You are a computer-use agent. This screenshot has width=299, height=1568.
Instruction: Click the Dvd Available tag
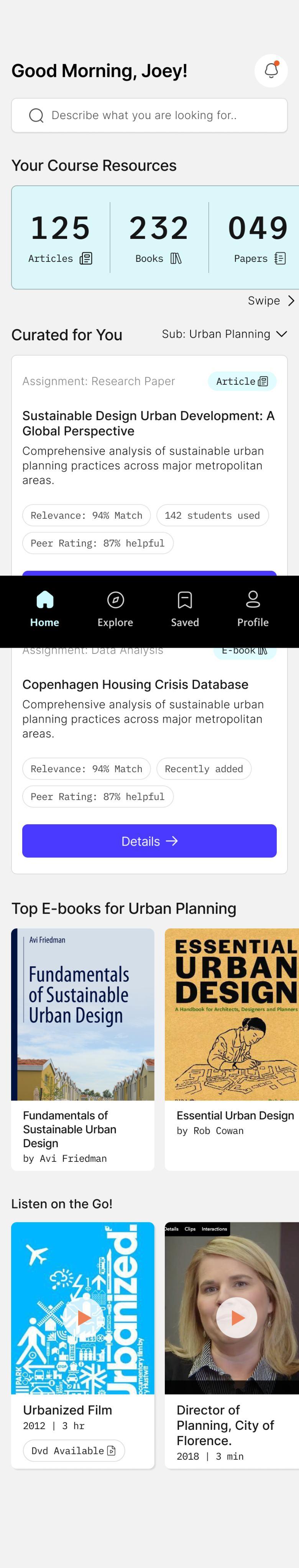[74, 1450]
